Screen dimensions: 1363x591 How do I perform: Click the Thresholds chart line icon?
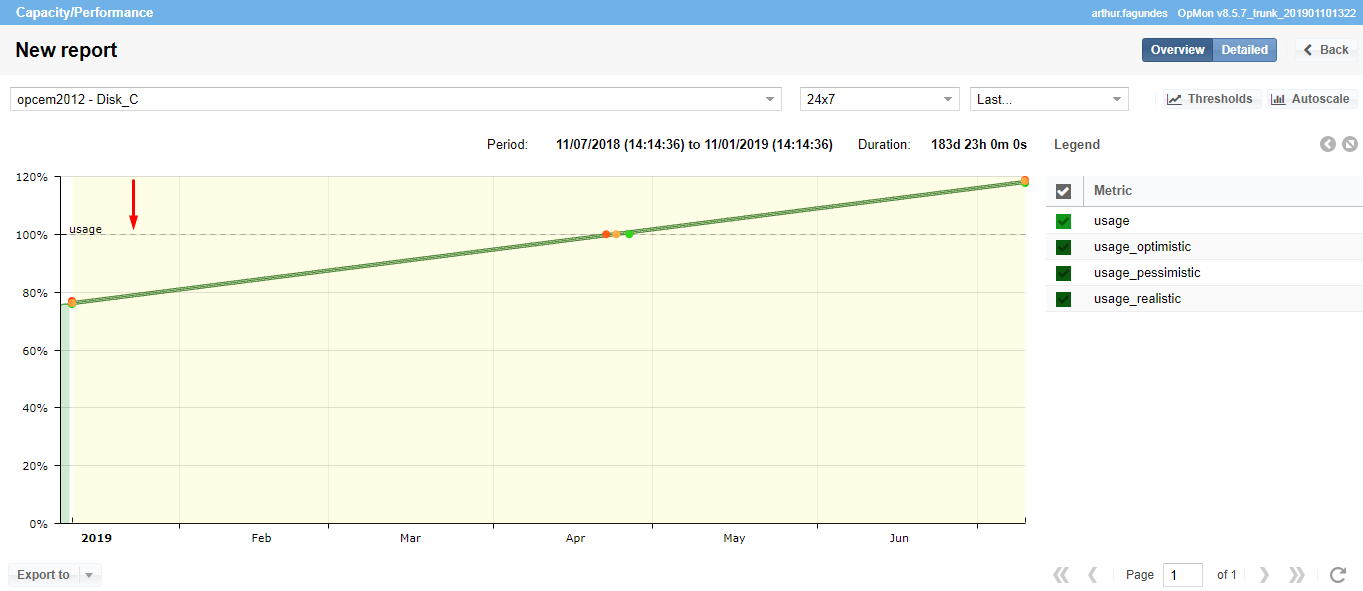pos(1174,99)
